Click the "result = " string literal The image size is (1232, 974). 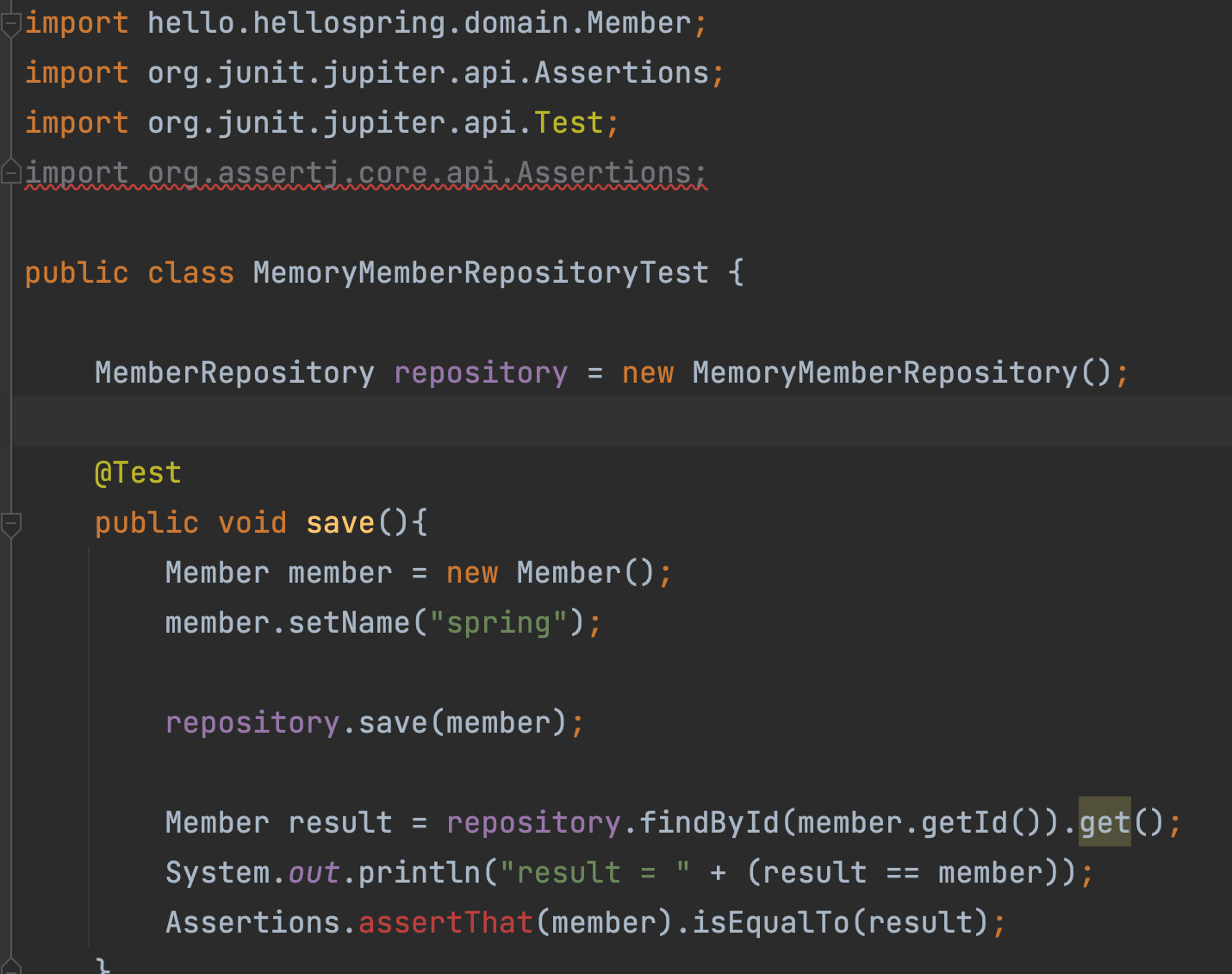pyautogui.click(x=595, y=873)
